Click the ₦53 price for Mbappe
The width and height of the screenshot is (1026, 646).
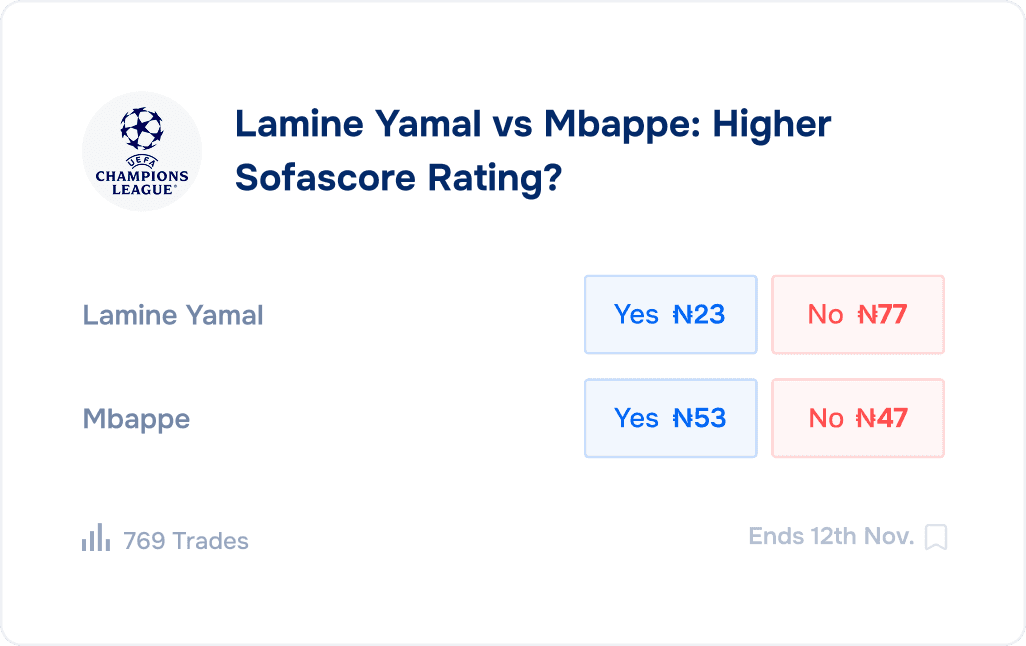pos(698,418)
